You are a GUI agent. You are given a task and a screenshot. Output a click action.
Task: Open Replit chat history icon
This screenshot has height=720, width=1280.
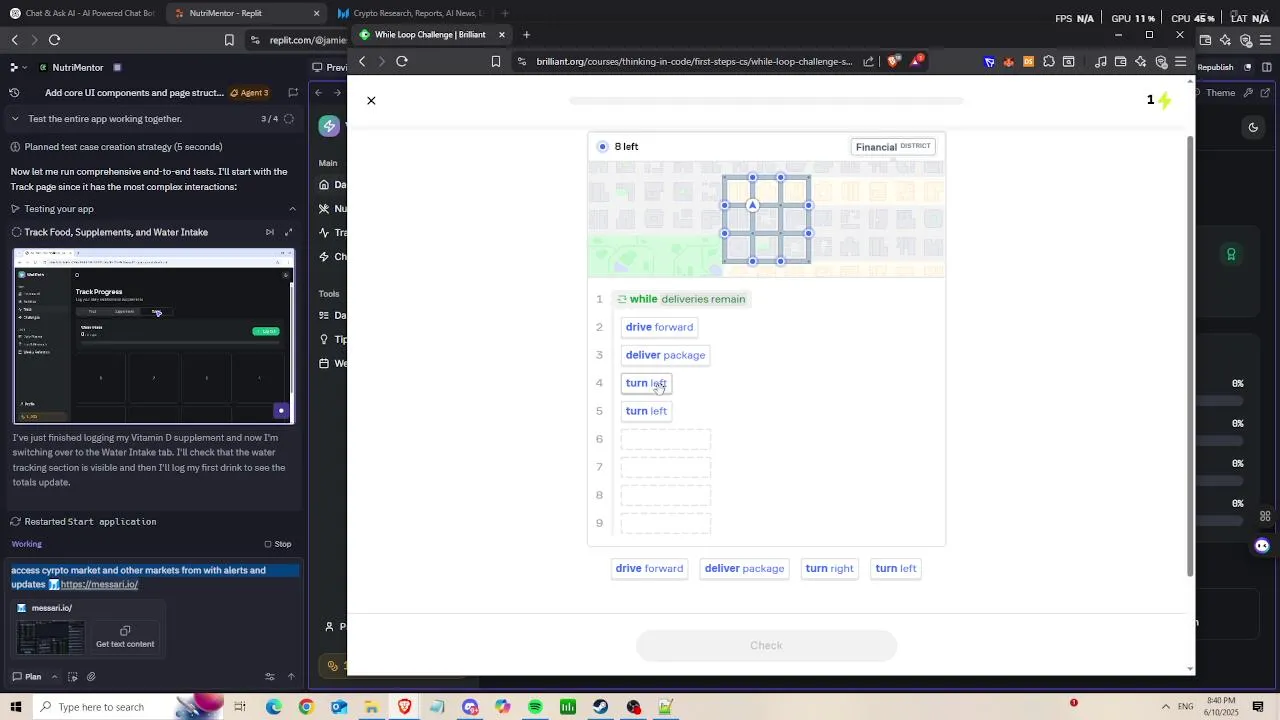tap(14, 93)
